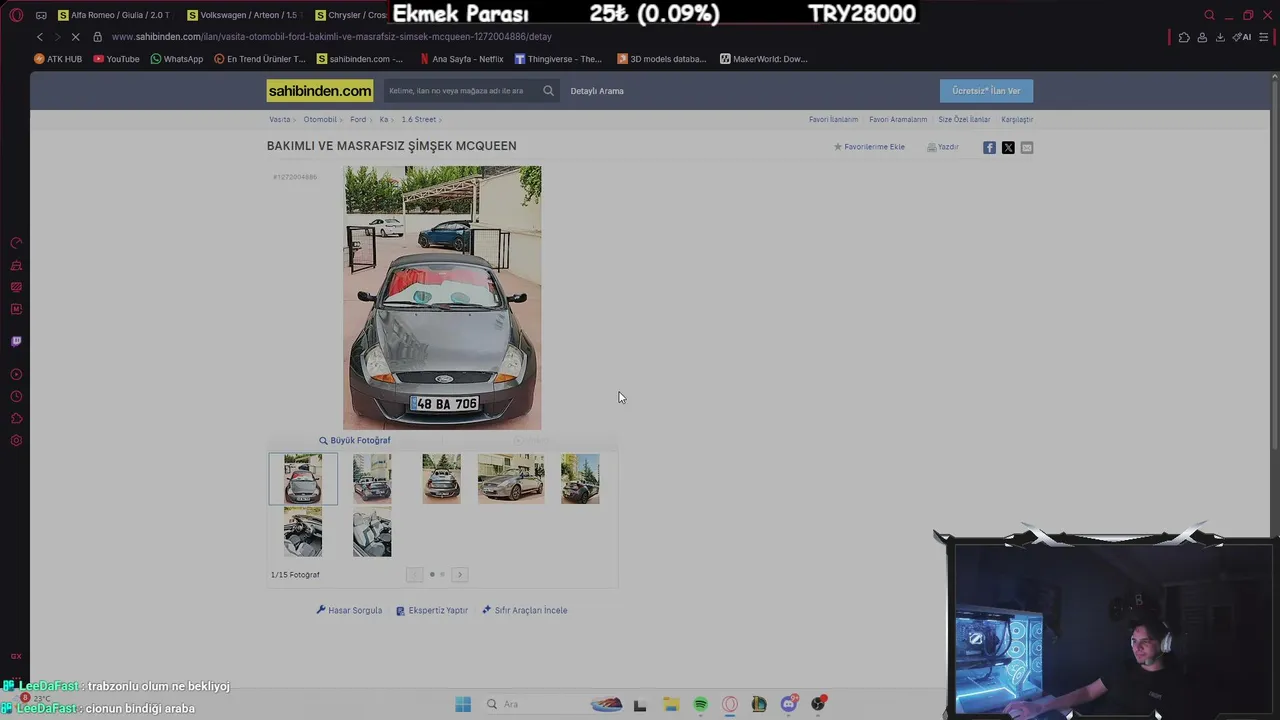Screen dimensions: 1280x720
Task: Open the ATK HUB bookmark
Action: 58,59
